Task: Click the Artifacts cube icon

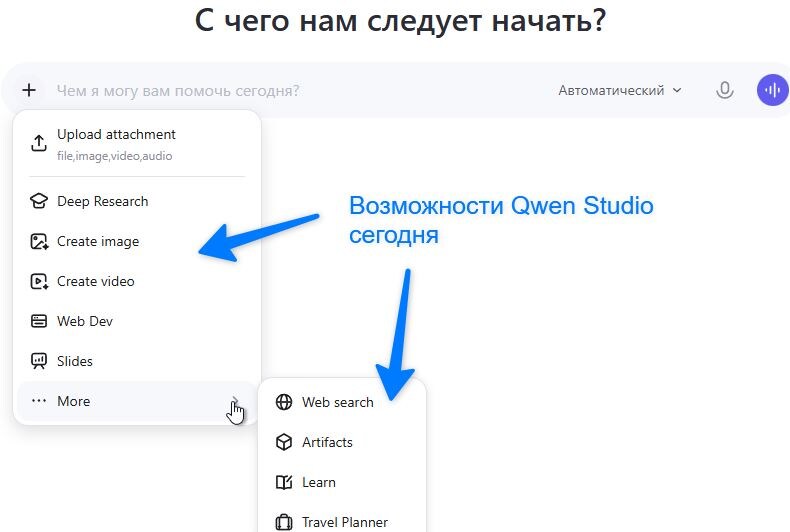Action: coord(284,442)
